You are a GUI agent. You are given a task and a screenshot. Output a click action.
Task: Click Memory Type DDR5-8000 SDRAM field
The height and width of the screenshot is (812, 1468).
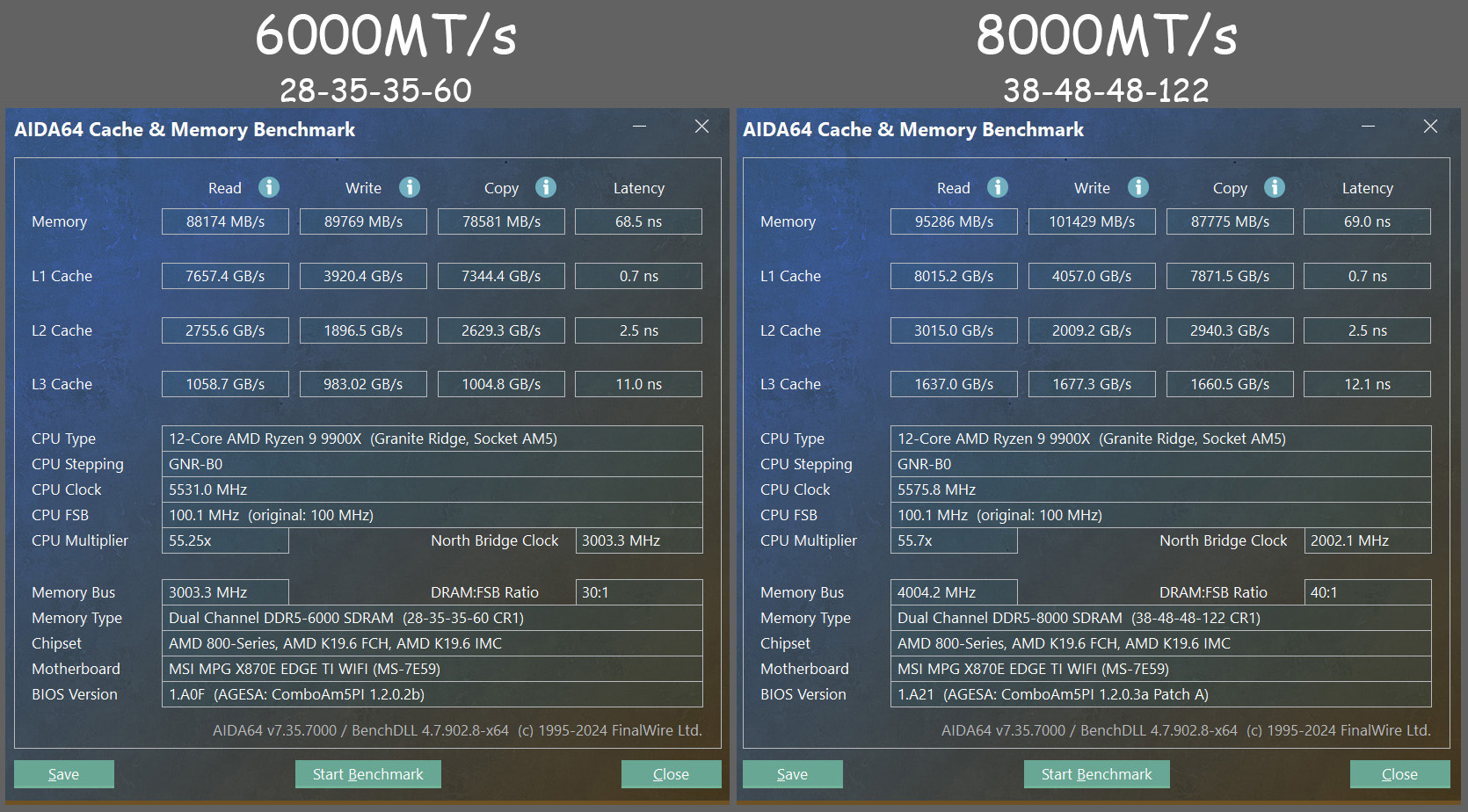1160,618
